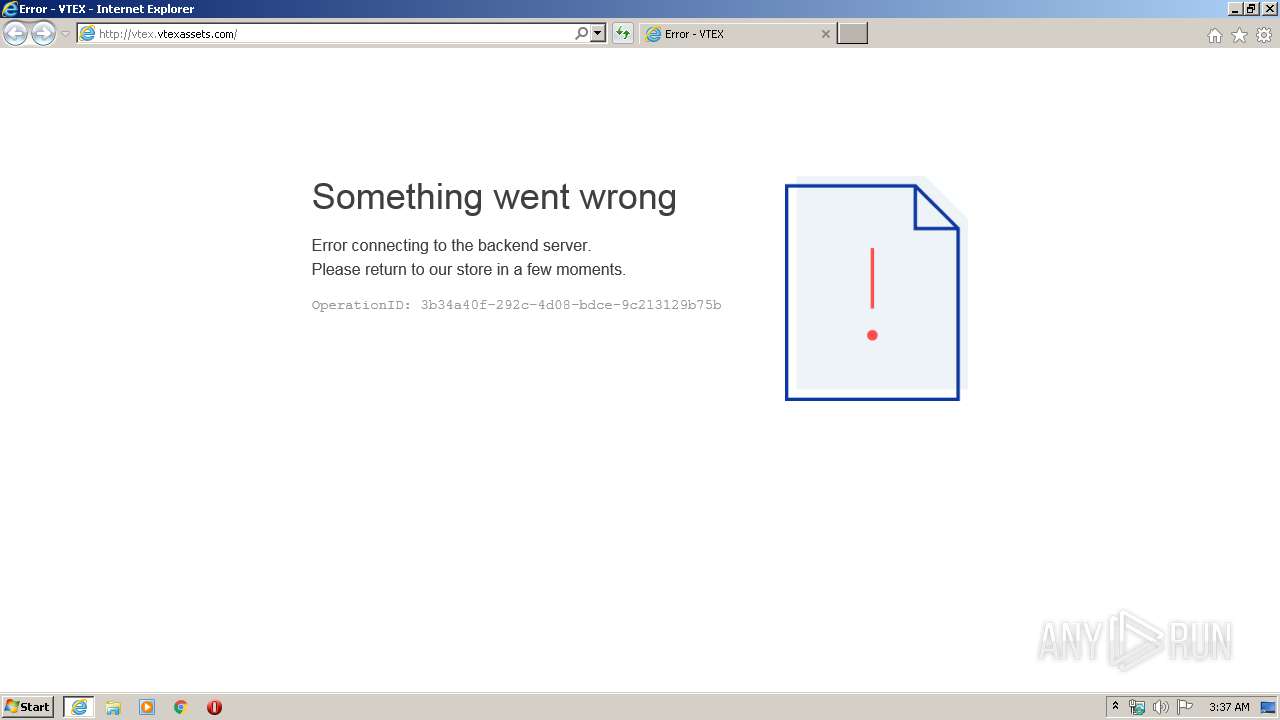
Task: Select the Error - VTEX tab
Action: (738, 34)
